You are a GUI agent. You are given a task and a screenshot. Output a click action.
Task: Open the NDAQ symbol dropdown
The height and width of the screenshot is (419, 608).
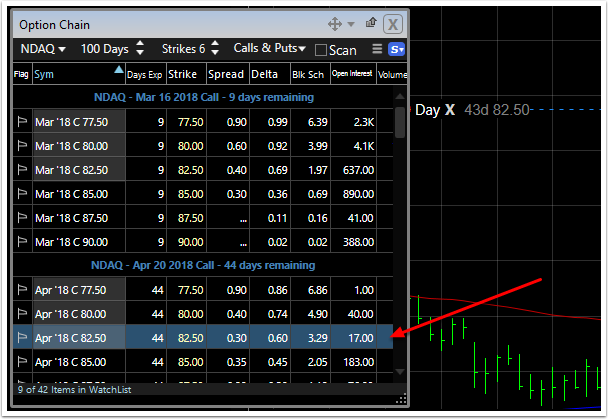point(43,49)
